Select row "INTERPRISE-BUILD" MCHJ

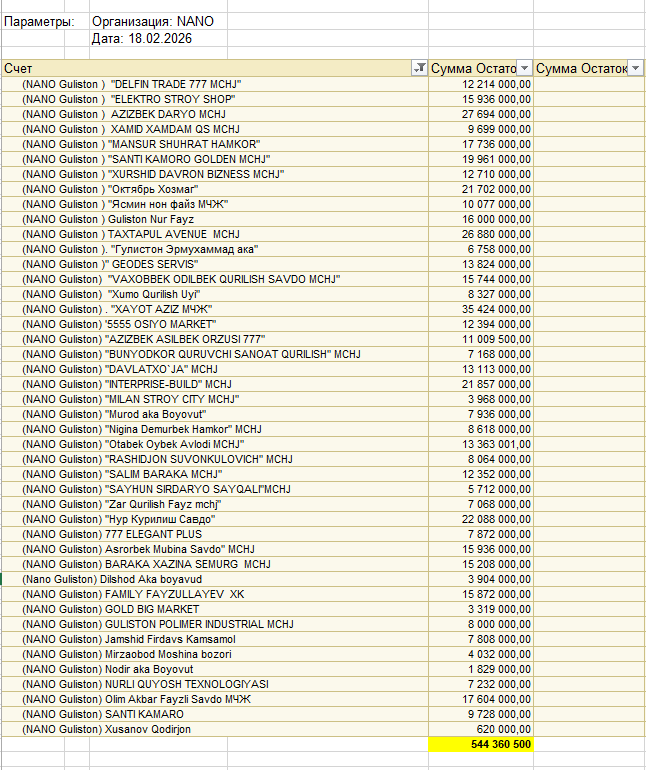coord(215,384)
